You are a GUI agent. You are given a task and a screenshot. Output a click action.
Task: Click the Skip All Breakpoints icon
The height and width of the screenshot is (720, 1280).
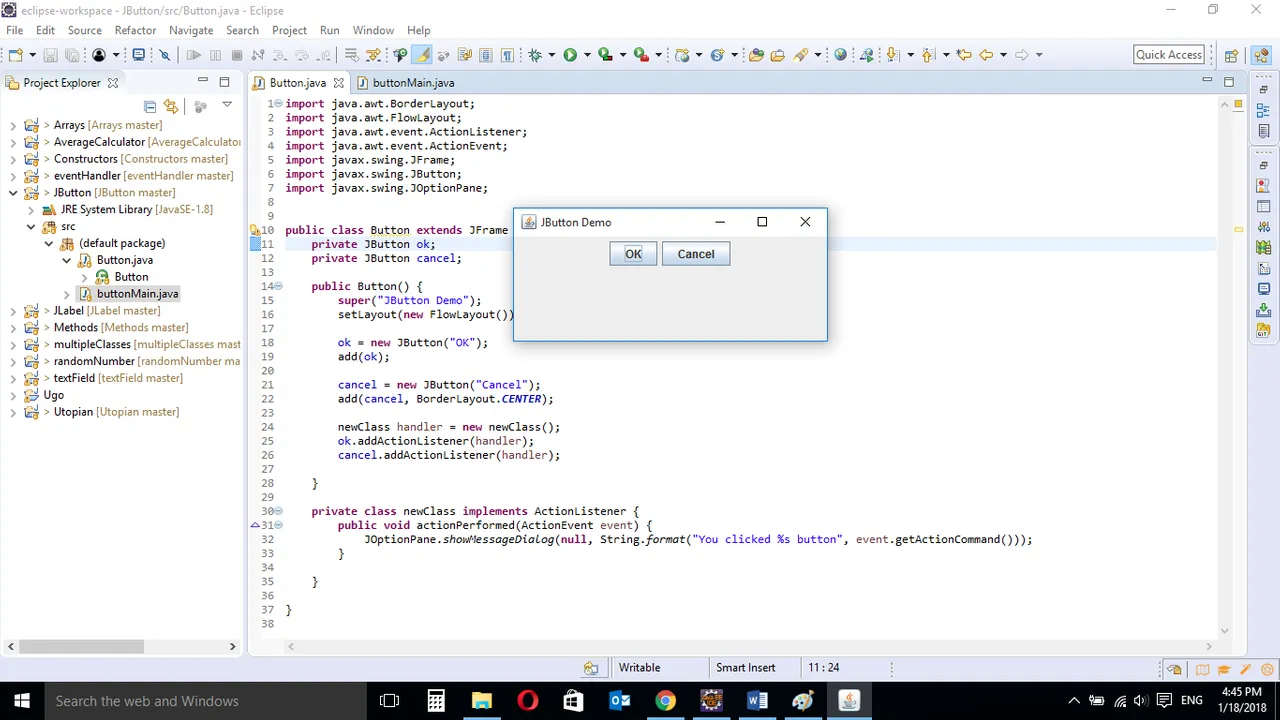(164, 55)
